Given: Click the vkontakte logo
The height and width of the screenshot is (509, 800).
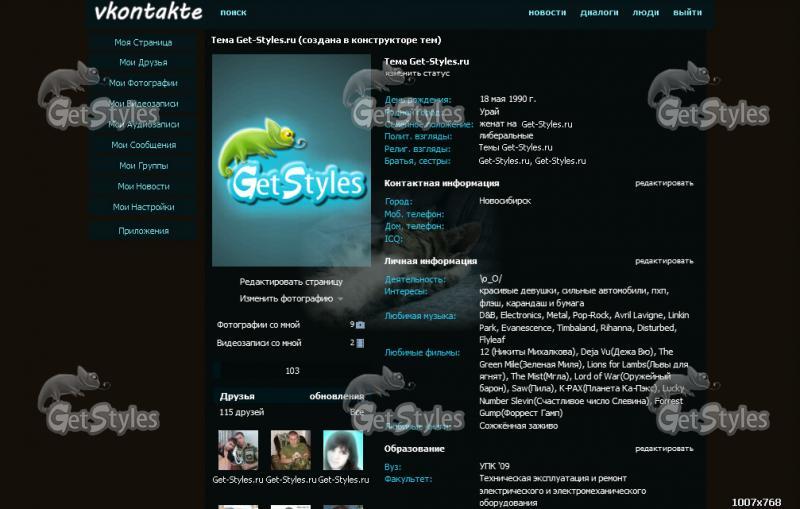Looking at the screenshot, I should coord(148,13).
